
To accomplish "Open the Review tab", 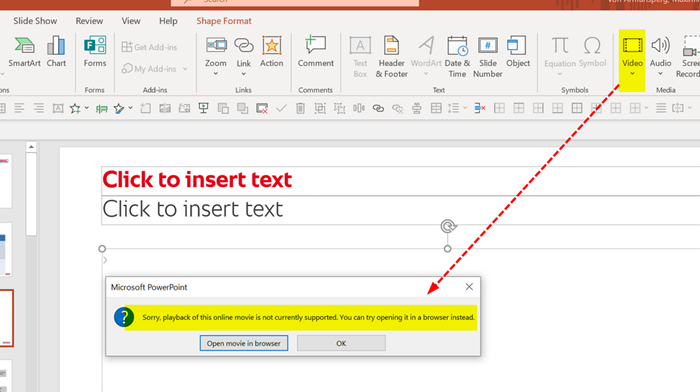I will click(x=89, y=21).
